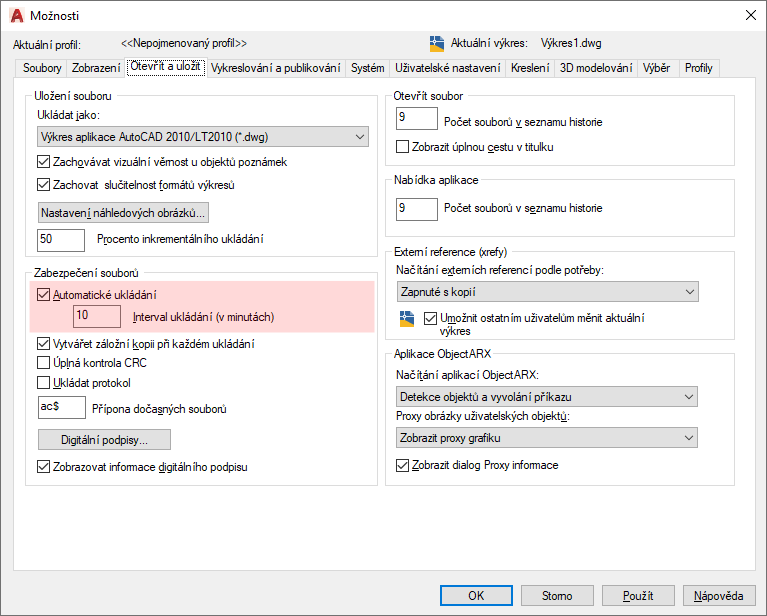Apply settings with Použít button
The height and width of the screenshot is (616, 767).
pos(638,595)
